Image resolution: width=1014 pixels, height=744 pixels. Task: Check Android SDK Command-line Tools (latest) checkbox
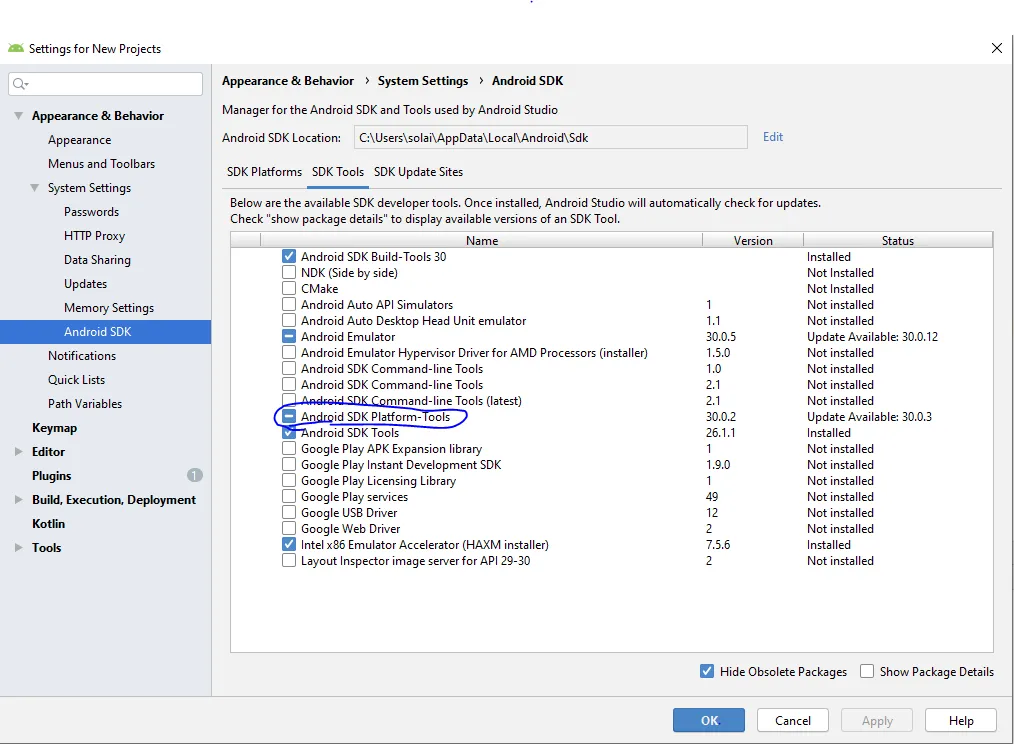[x=289, y=400]
